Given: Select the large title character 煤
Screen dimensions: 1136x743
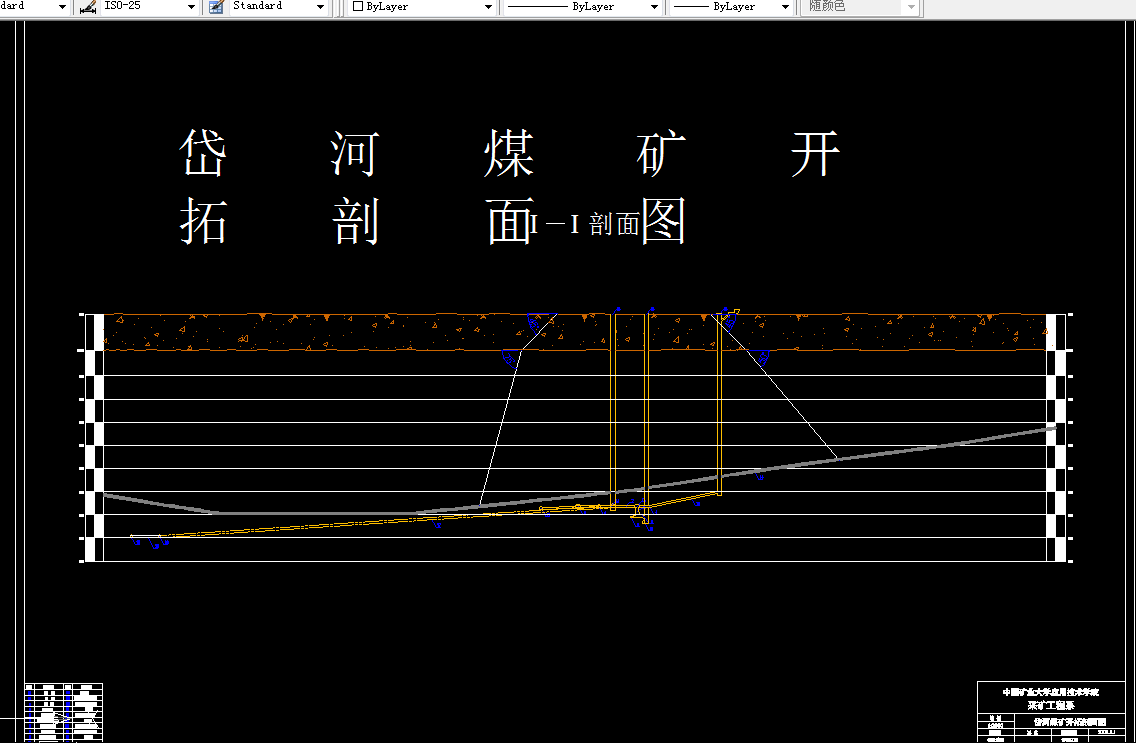Looking at the screenshot, I should (x=509, y=154).
